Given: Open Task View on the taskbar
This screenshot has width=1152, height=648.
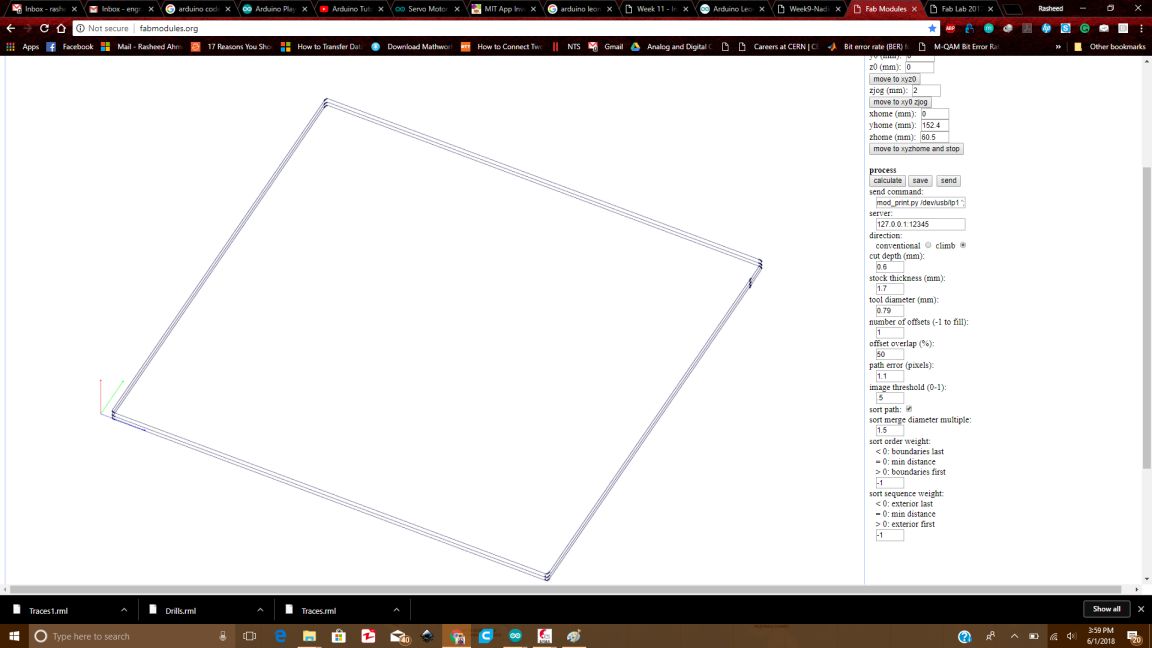Looking at the screenshot, I should pos(250,636).
